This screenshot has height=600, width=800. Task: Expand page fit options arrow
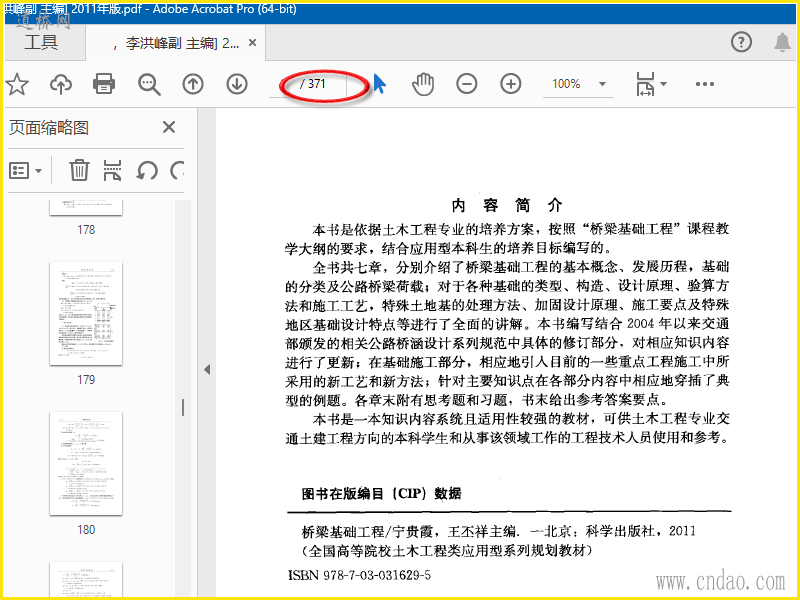pyautogui.click(x=663, y=84)
